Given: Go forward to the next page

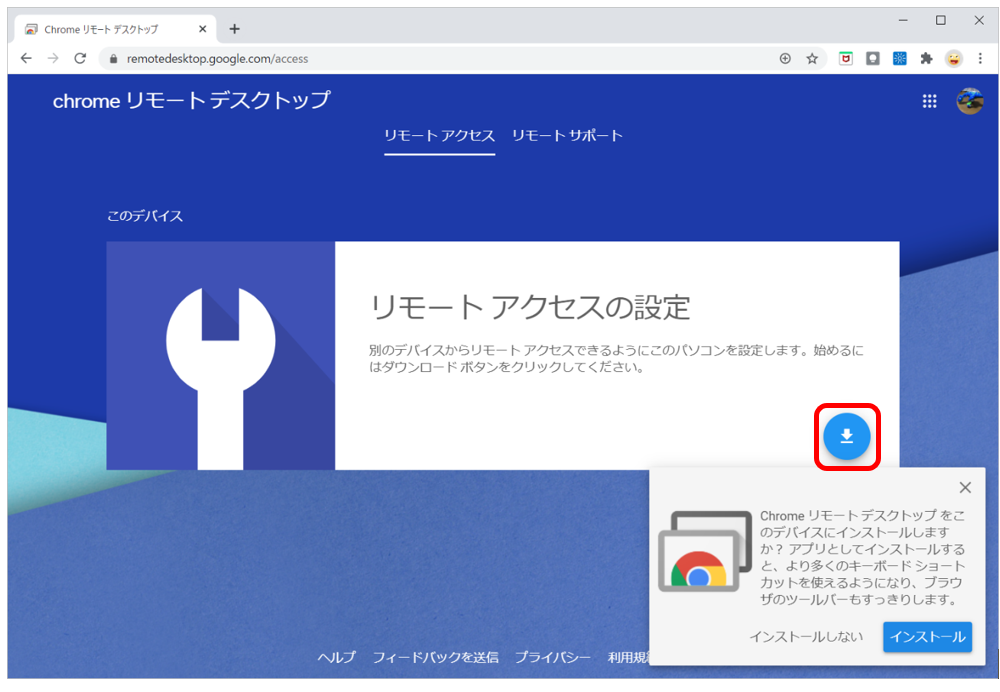Looking at the screenshot, I should click(x=53, y=59).
